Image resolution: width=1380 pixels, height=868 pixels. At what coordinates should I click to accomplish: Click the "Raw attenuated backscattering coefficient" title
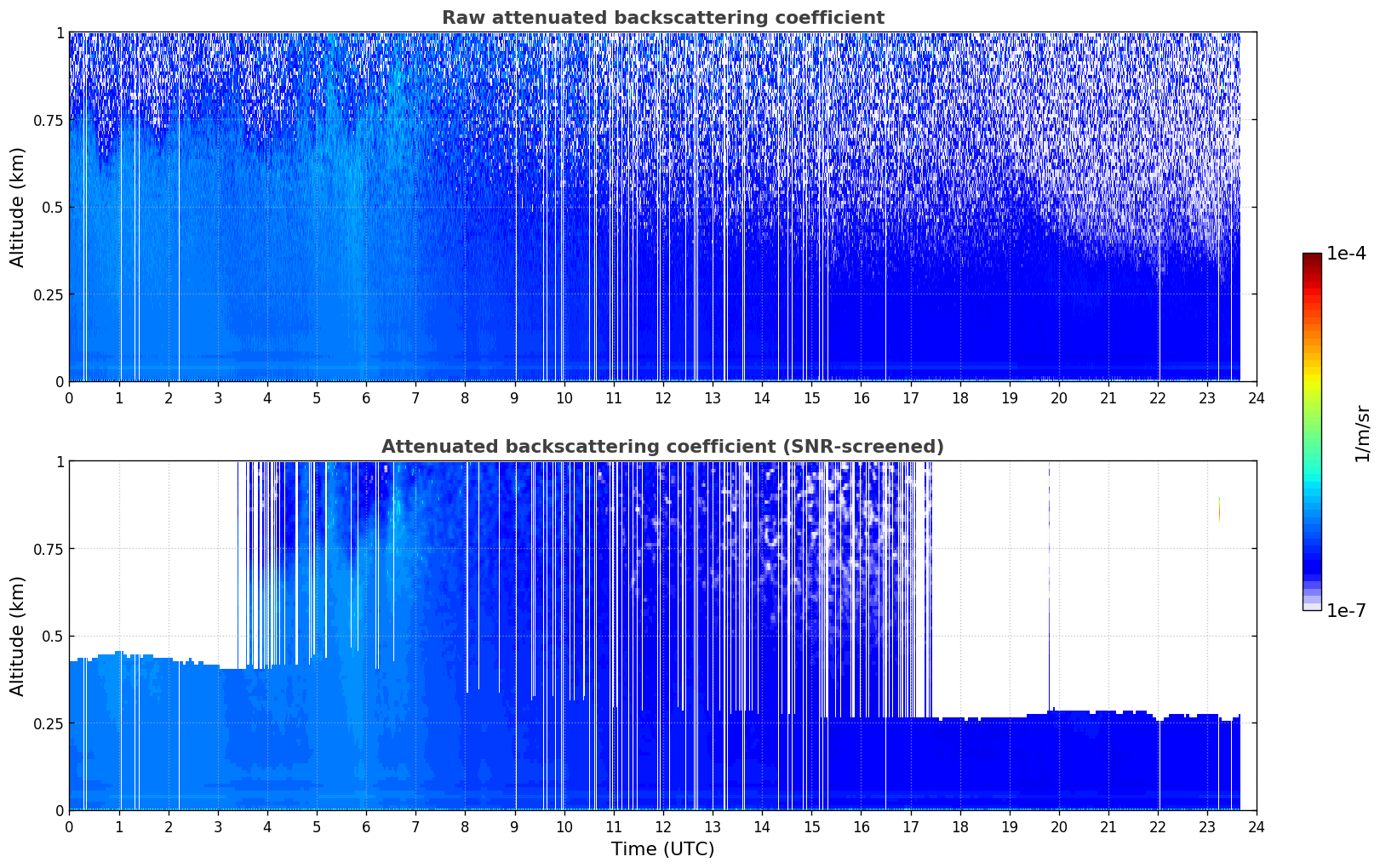(662, 18)
